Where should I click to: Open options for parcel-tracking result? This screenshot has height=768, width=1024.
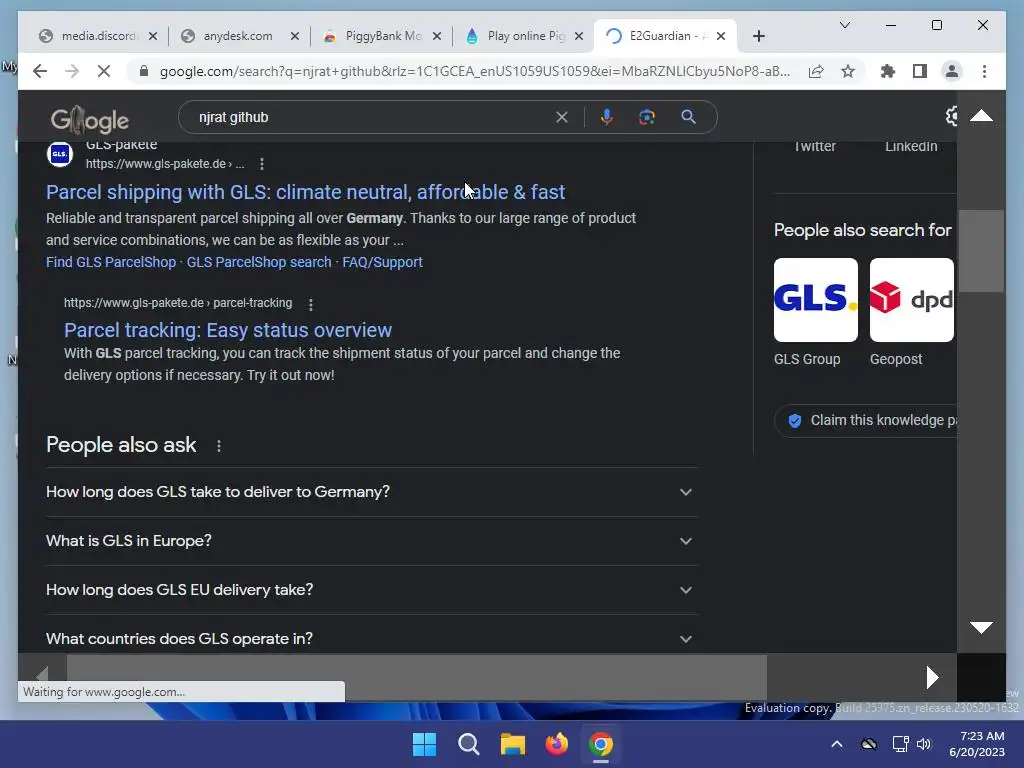(311, 304)
